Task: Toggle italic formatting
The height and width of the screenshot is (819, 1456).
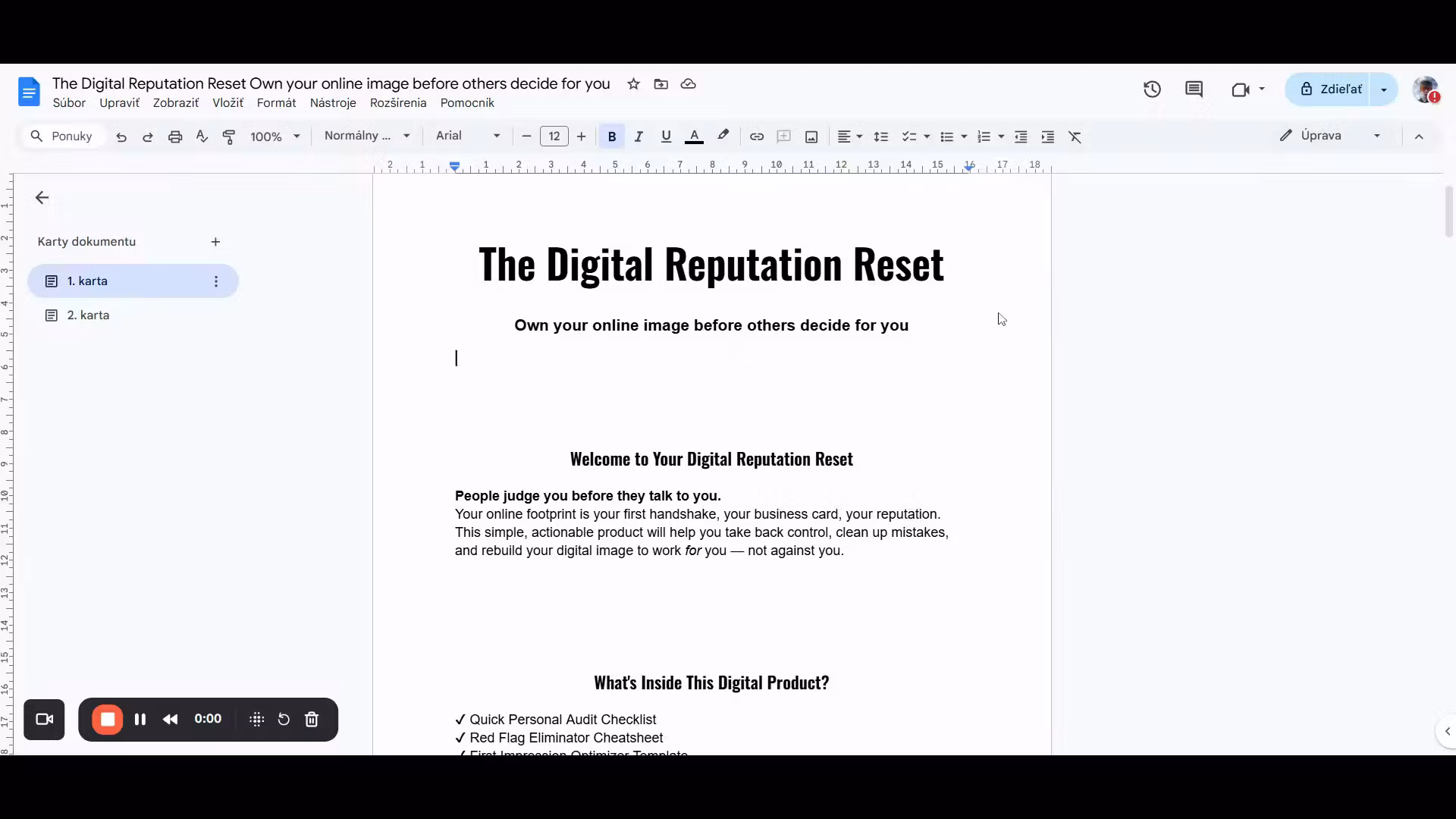Action: 639,136
